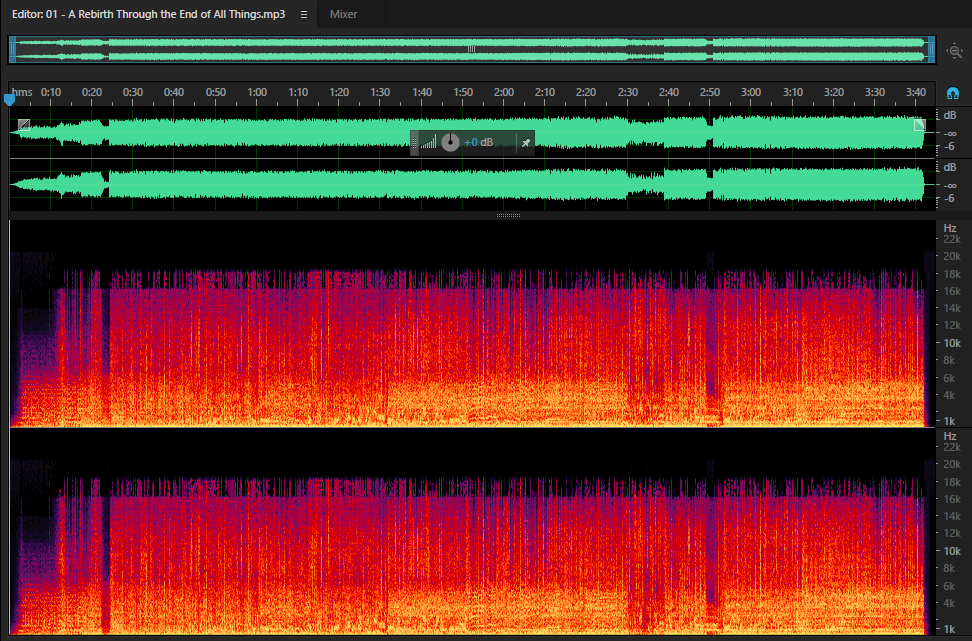Edit the +0 dB gain value
The width and height of the screenshot is (972, 641).
[x=479, y=143]
